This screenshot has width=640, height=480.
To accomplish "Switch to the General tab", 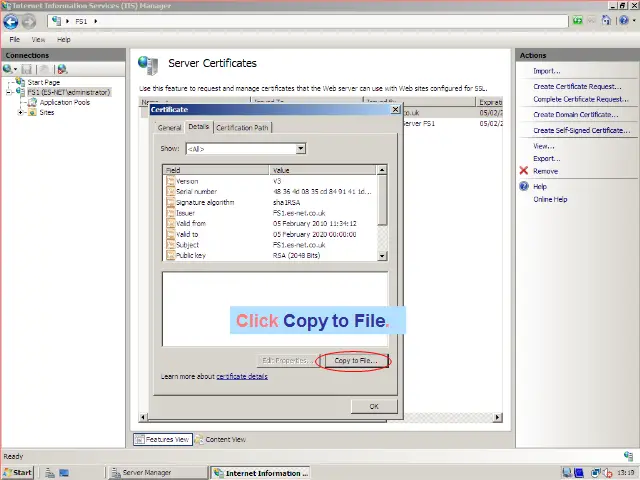I will 169,128.
